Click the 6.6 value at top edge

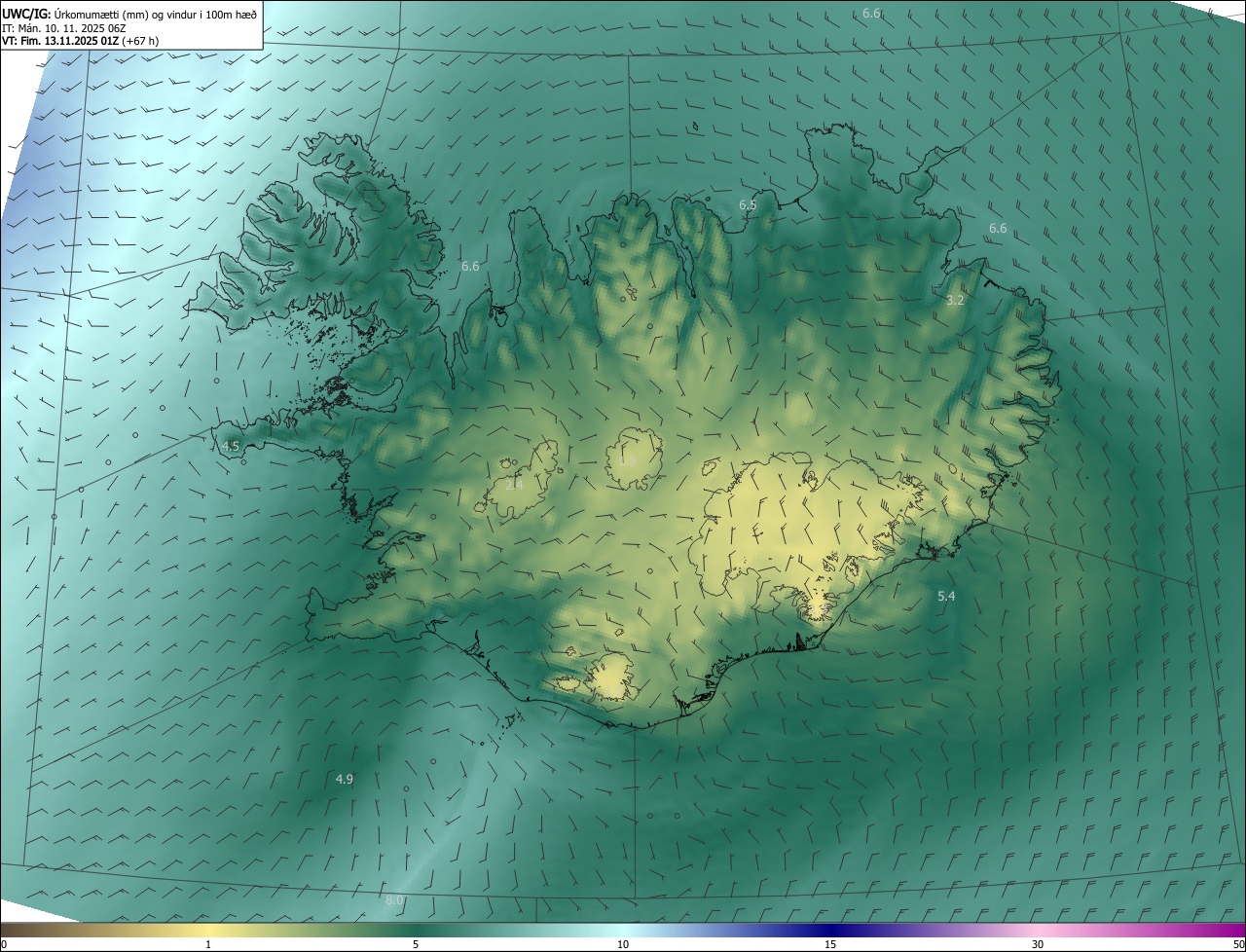pos(871,13)
